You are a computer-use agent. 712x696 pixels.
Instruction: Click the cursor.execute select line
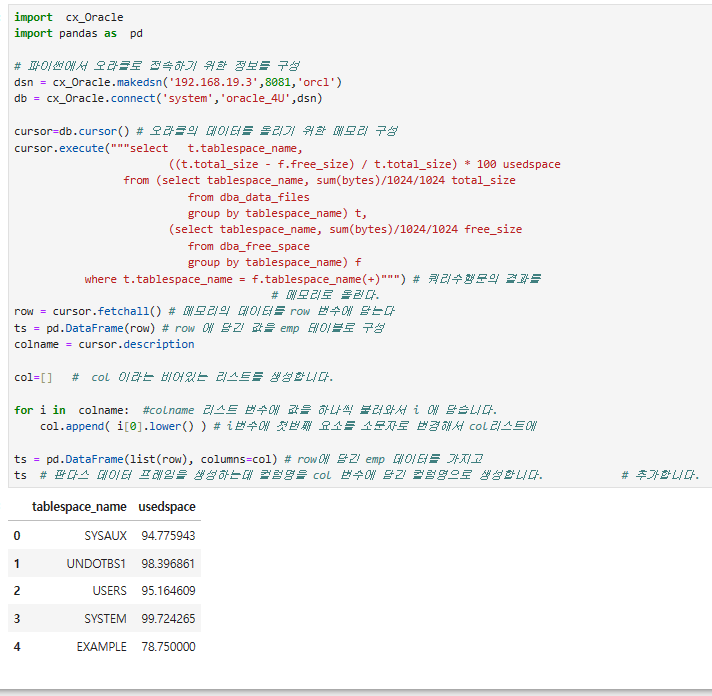coord(158,148)
